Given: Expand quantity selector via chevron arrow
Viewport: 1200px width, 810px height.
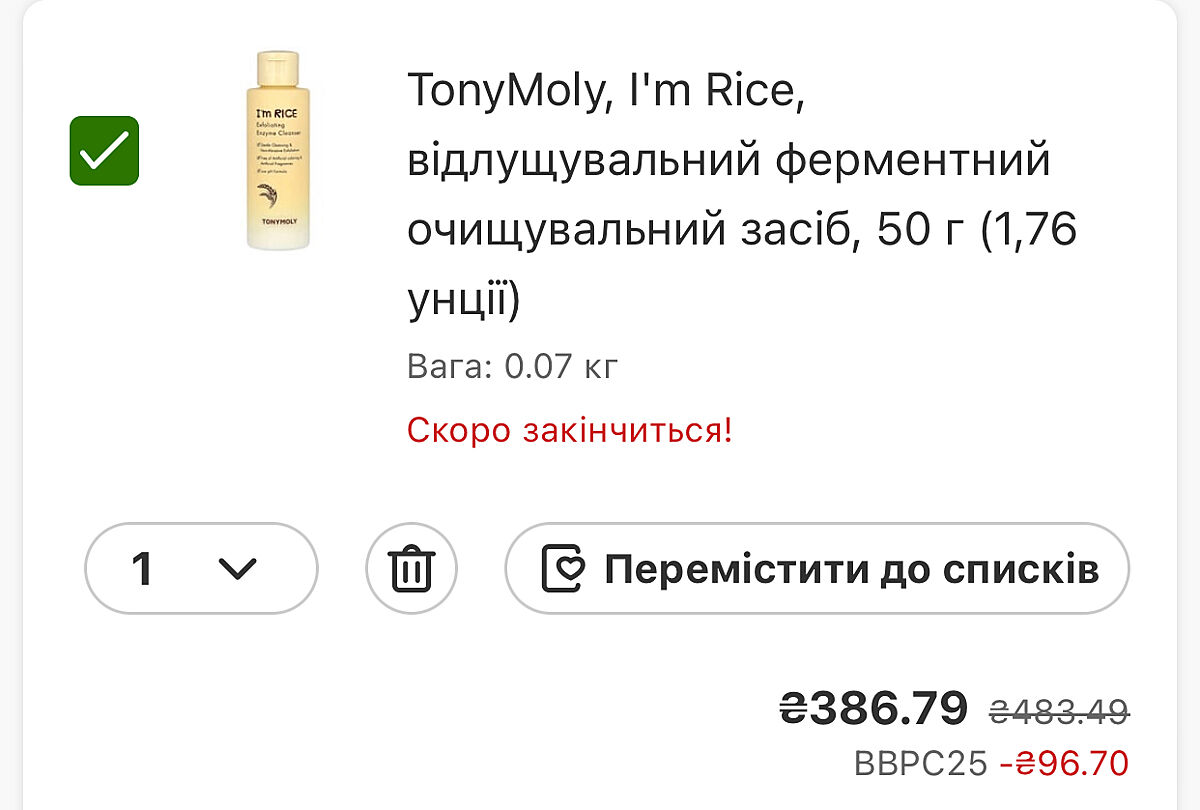Looking at the screenshot, I should point(237,569).
